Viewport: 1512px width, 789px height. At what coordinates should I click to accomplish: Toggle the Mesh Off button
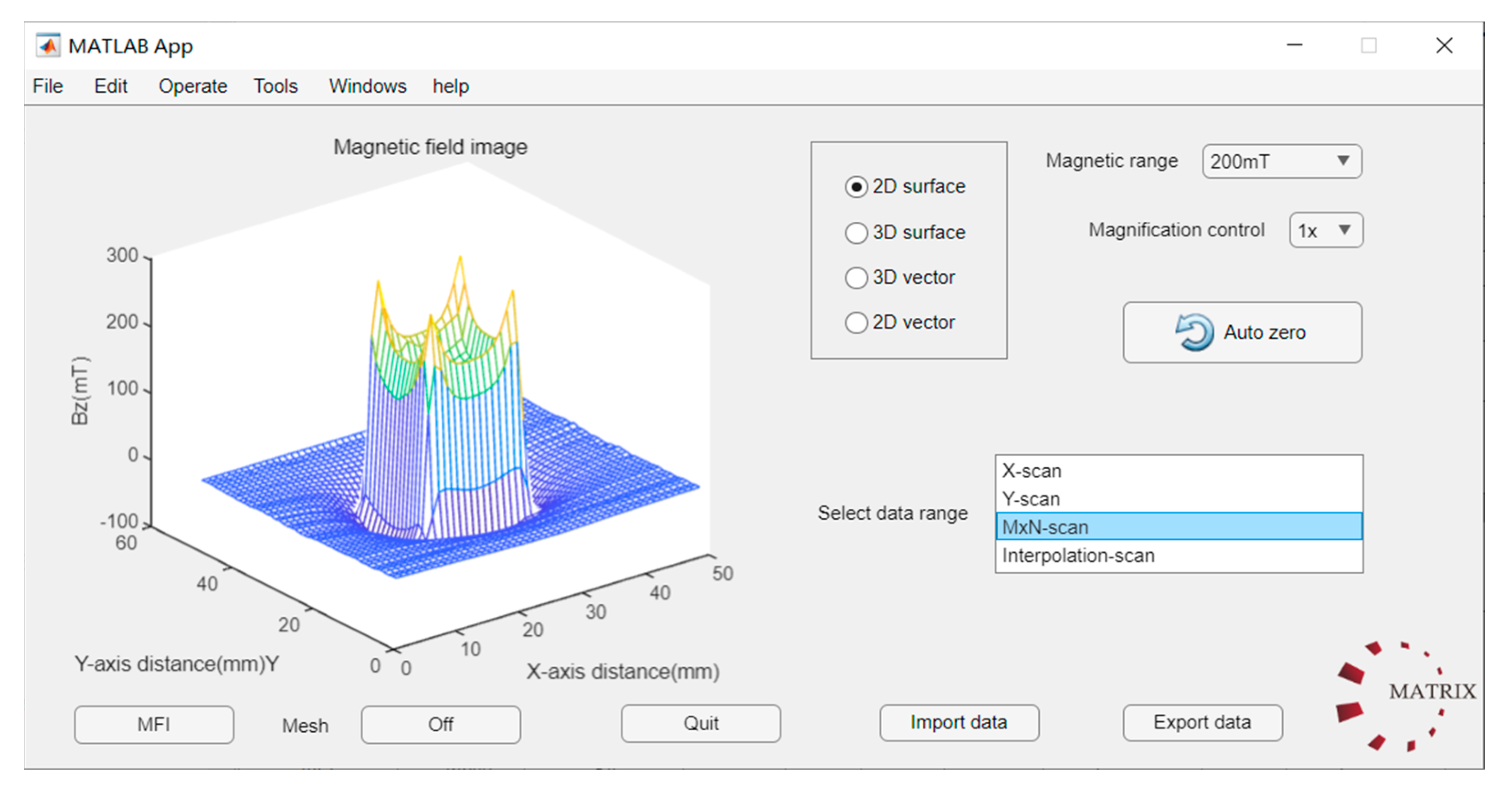click(x=440, y=724)
